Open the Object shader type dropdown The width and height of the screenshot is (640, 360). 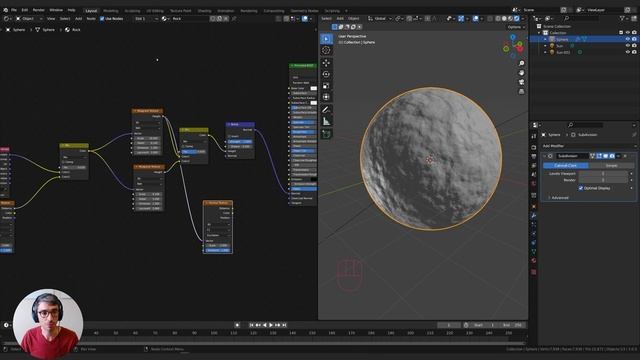point(29,18)
